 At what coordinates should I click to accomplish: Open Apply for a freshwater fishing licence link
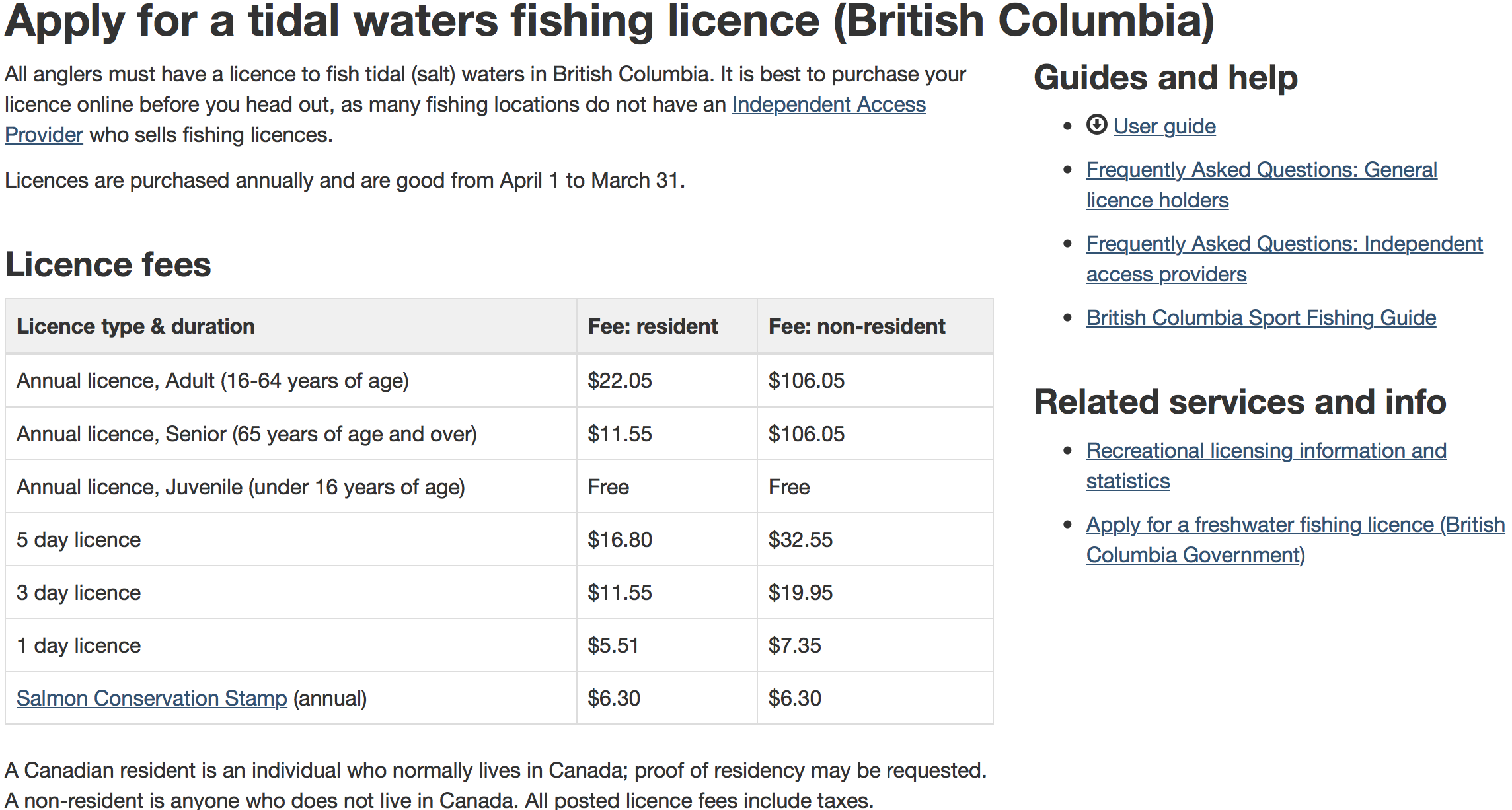[1295, 540]
